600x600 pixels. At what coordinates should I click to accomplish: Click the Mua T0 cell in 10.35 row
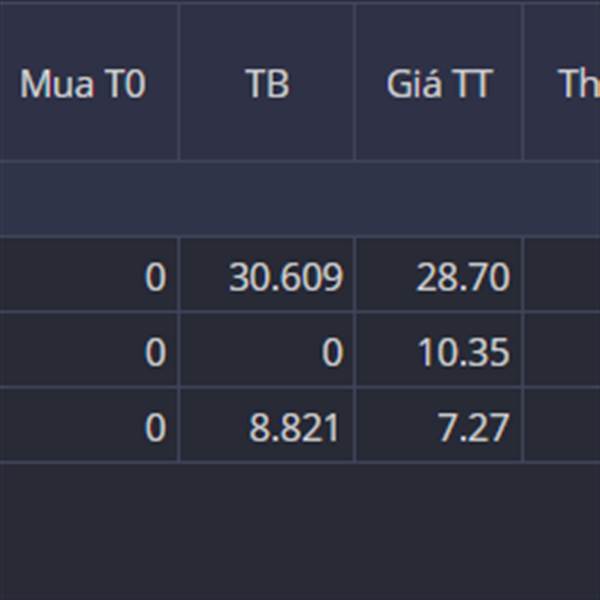click(x=154, y=353)
